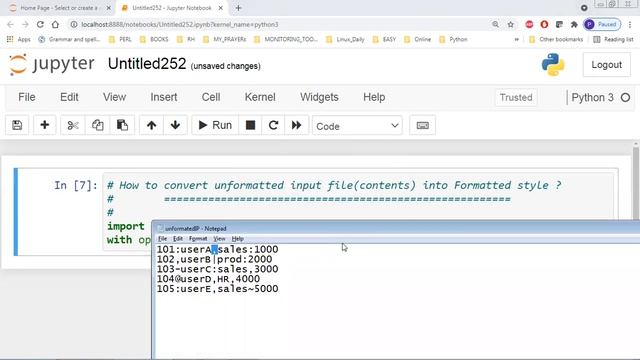The image size is (640, 360).
Task: Open a new browser tab with plus
Action: 238,8
